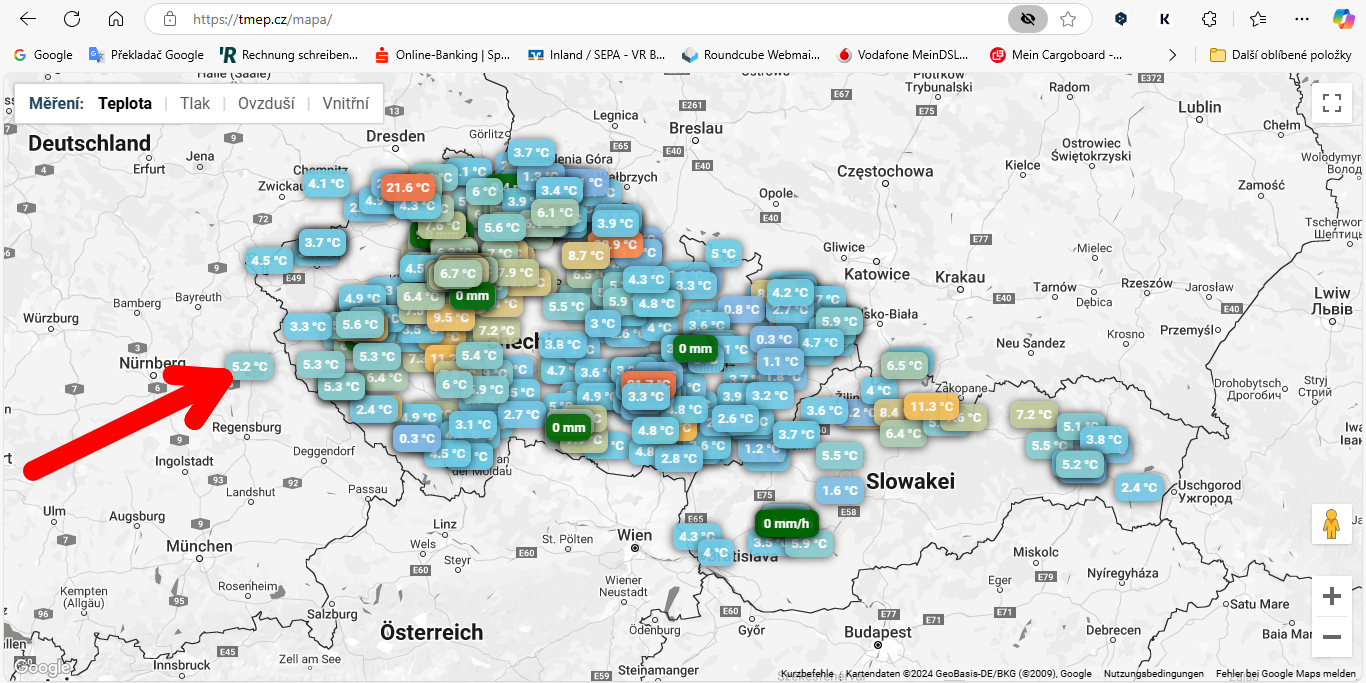Open the Další oblíbené položky folder

point(1281,55)
